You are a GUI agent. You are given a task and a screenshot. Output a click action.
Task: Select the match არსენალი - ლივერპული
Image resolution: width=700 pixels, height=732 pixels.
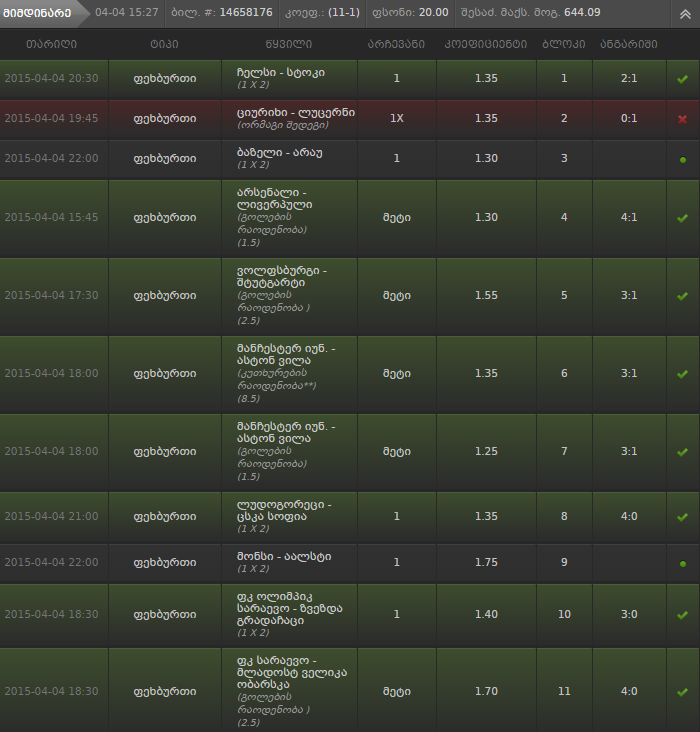(x=275, y=198)
